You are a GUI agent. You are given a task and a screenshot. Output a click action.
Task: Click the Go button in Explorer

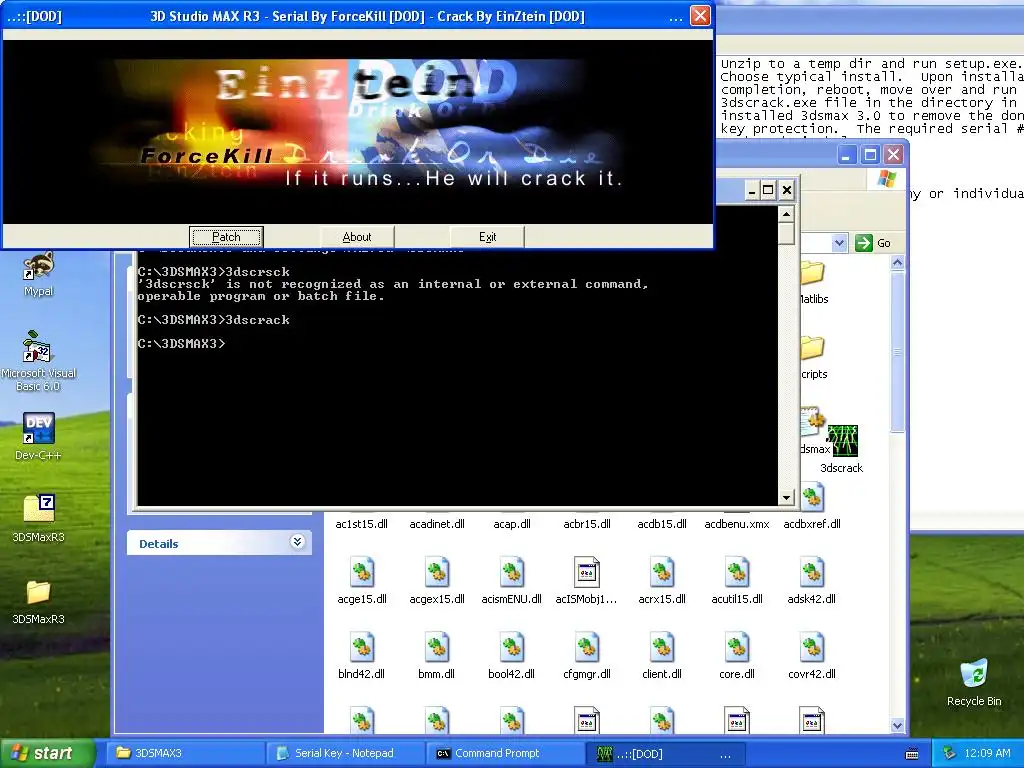point(872,243)
